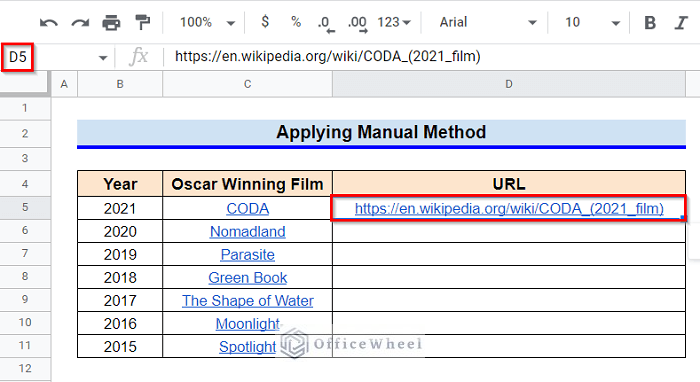The width and height of the screenshot is (700, 382).
Task: Select row 1 header
Action: pos(25,108)
